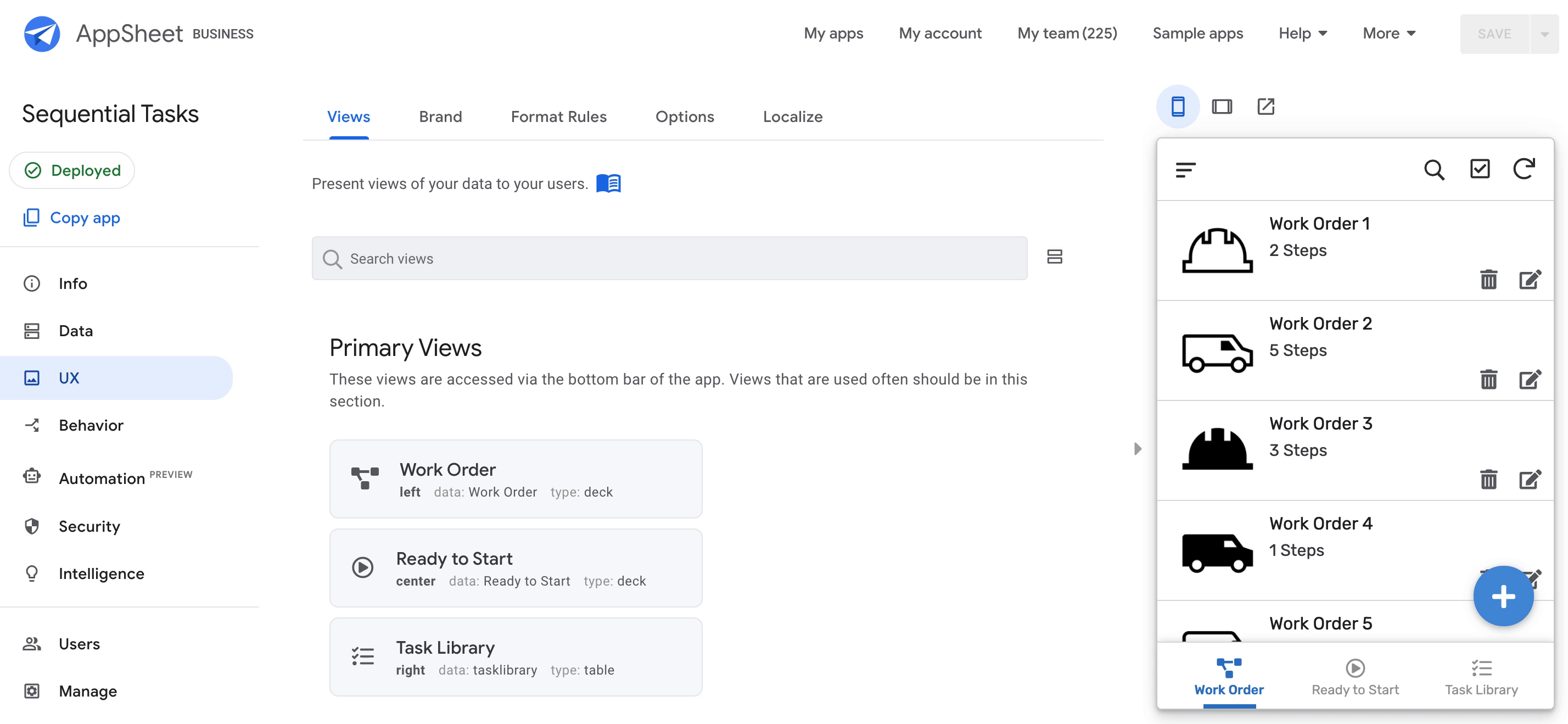Click the Work Order deck view icon
The height and width of the screenshot is (724, 1568).
point(364,478)
